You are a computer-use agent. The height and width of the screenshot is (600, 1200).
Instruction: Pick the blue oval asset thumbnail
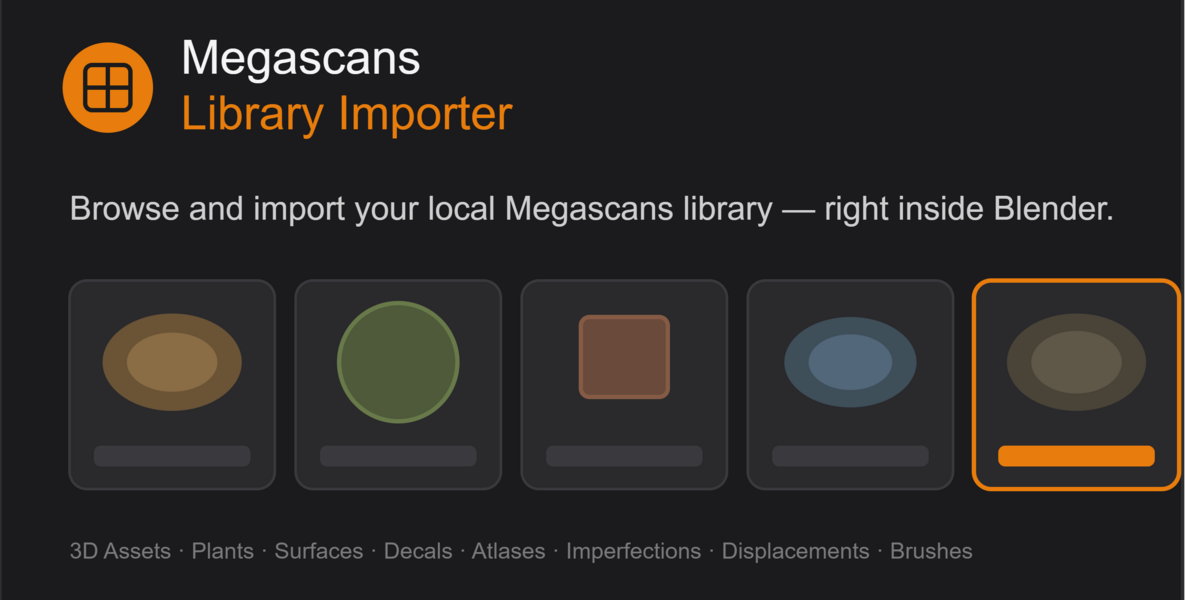coord(850,362)
